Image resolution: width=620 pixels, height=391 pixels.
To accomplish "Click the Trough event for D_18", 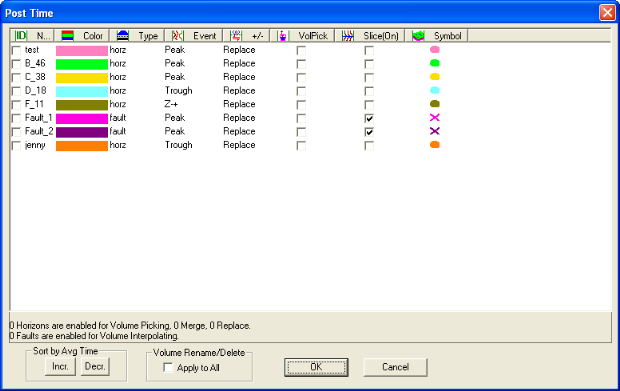I will 179,91.
